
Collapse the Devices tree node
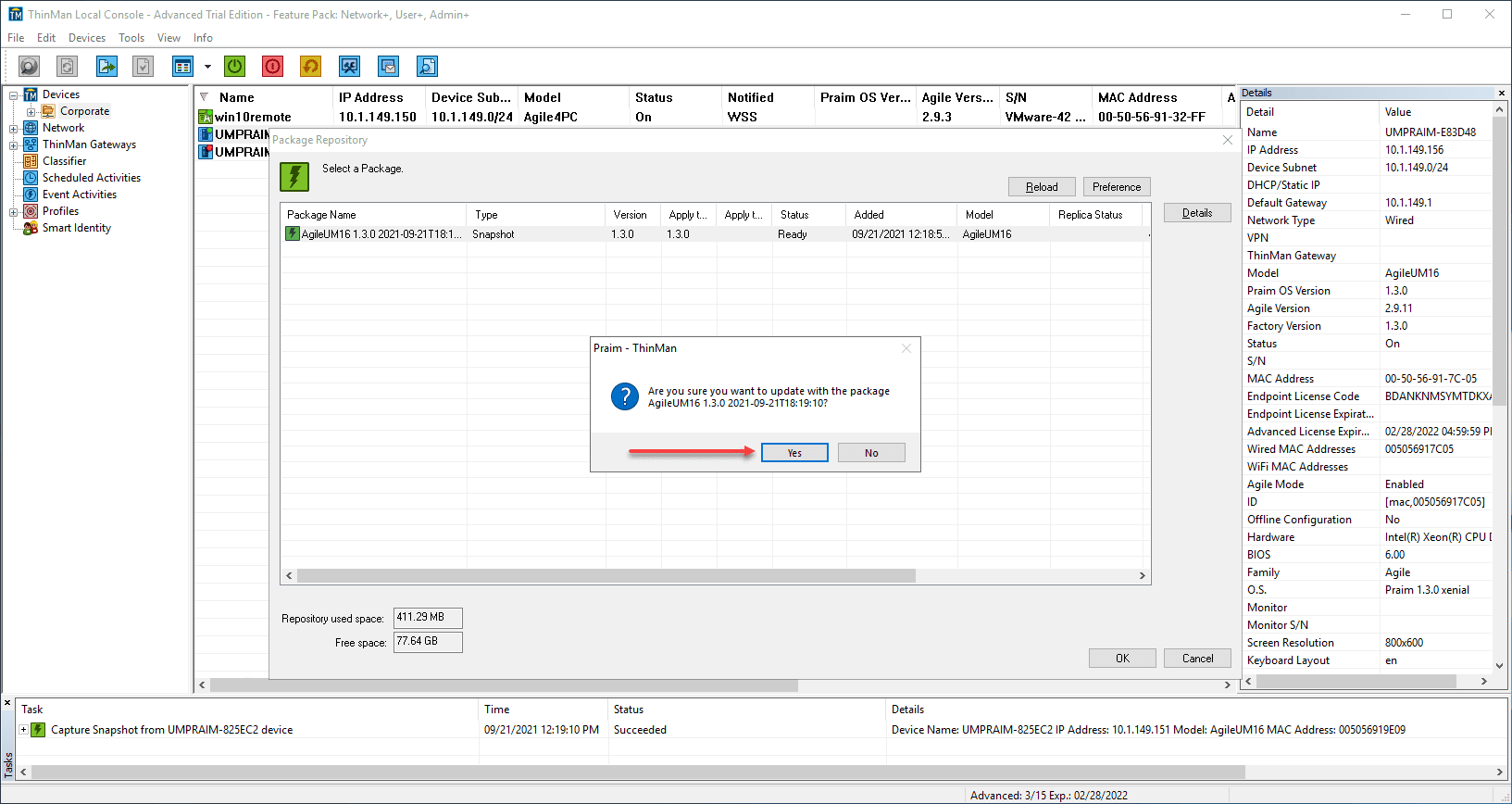tap(14, 94)
